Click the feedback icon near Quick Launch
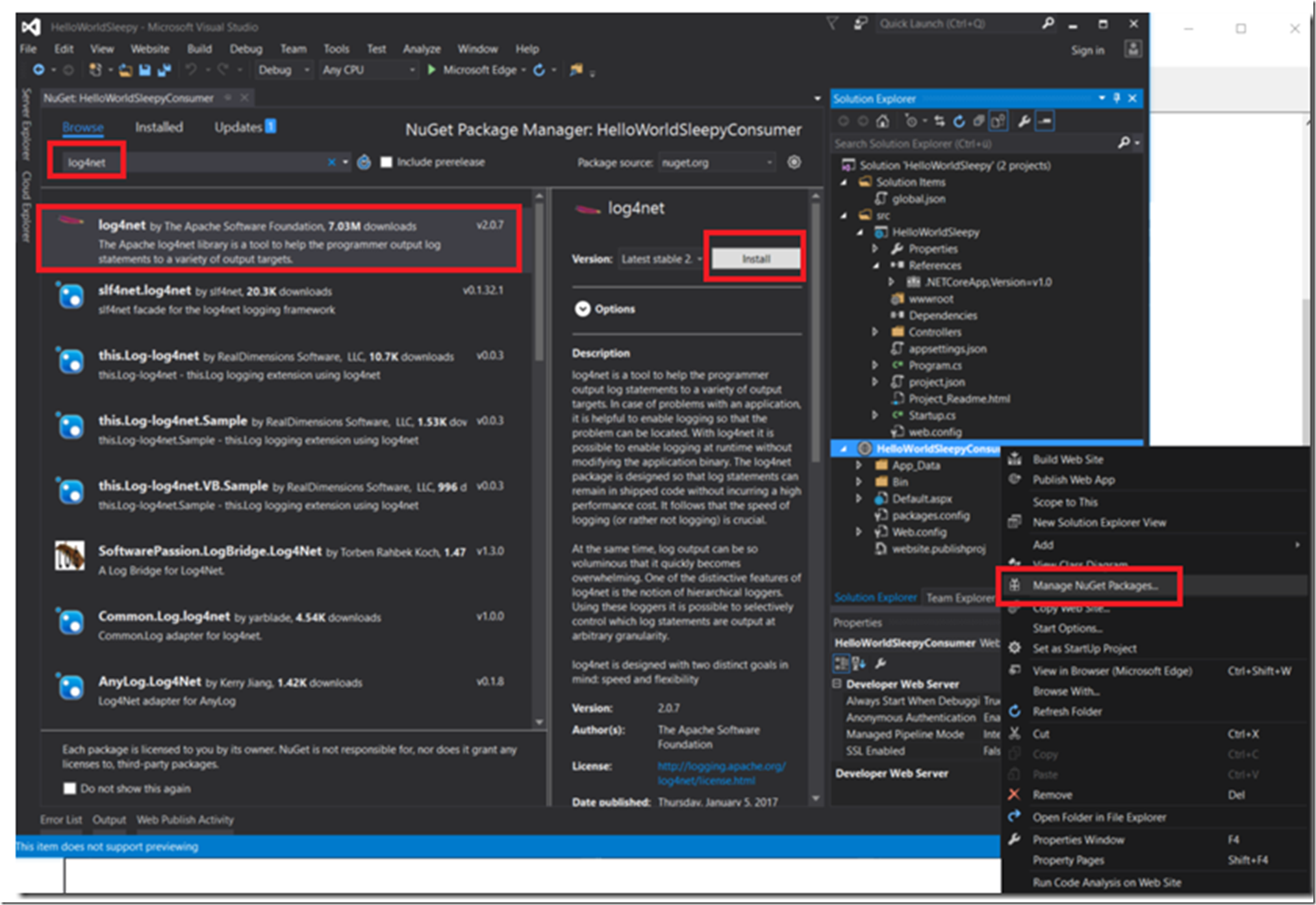 pos(860,23)
